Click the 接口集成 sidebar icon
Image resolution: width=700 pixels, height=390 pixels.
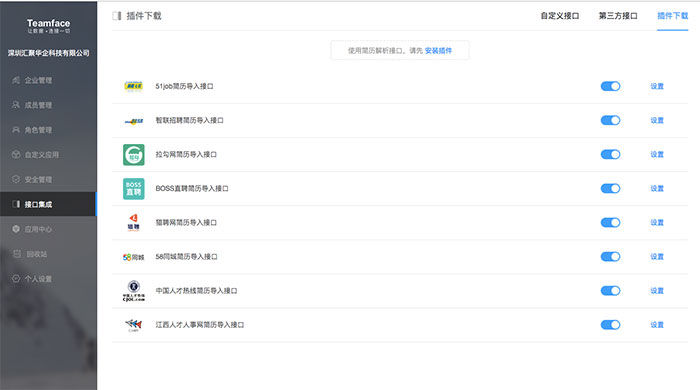click(x=16, y=204)
